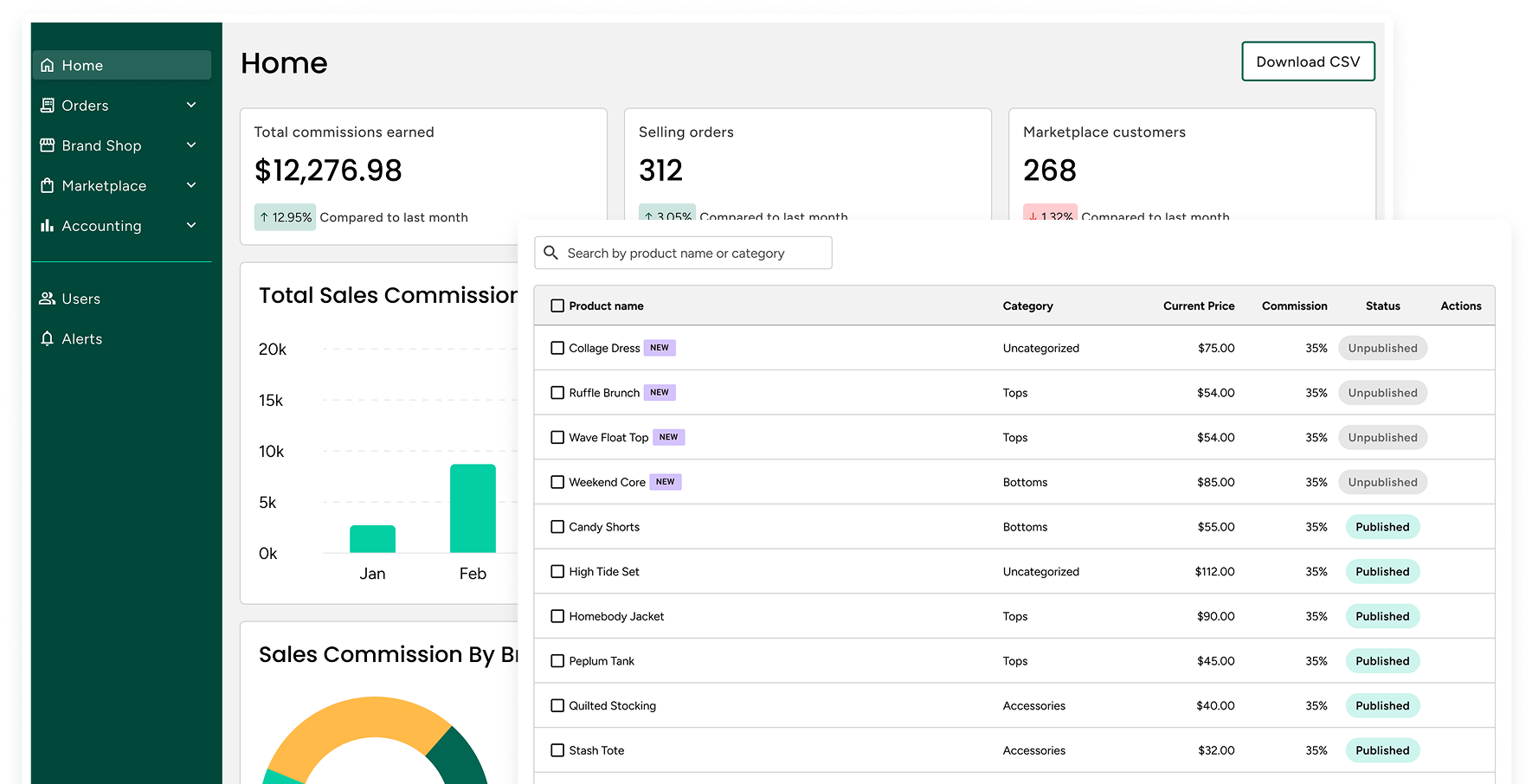Check the High Tide Set checkbox
Screen dimensions: 1532x784
(557, 571)
